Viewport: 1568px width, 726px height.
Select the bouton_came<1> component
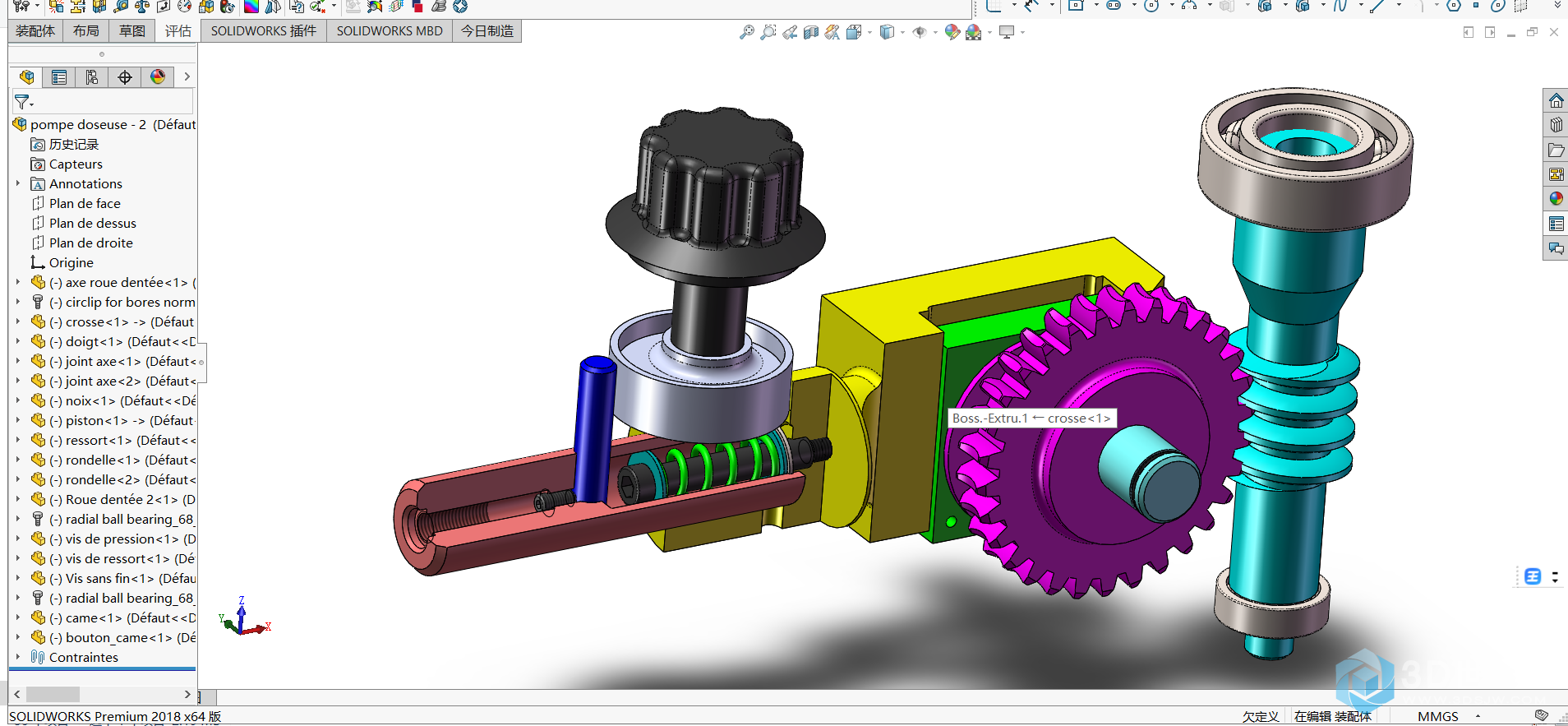point(113,637)
